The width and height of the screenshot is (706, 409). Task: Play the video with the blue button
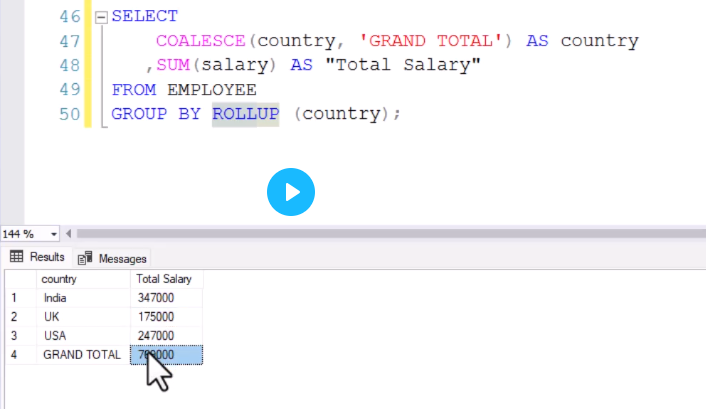(290, 190)
